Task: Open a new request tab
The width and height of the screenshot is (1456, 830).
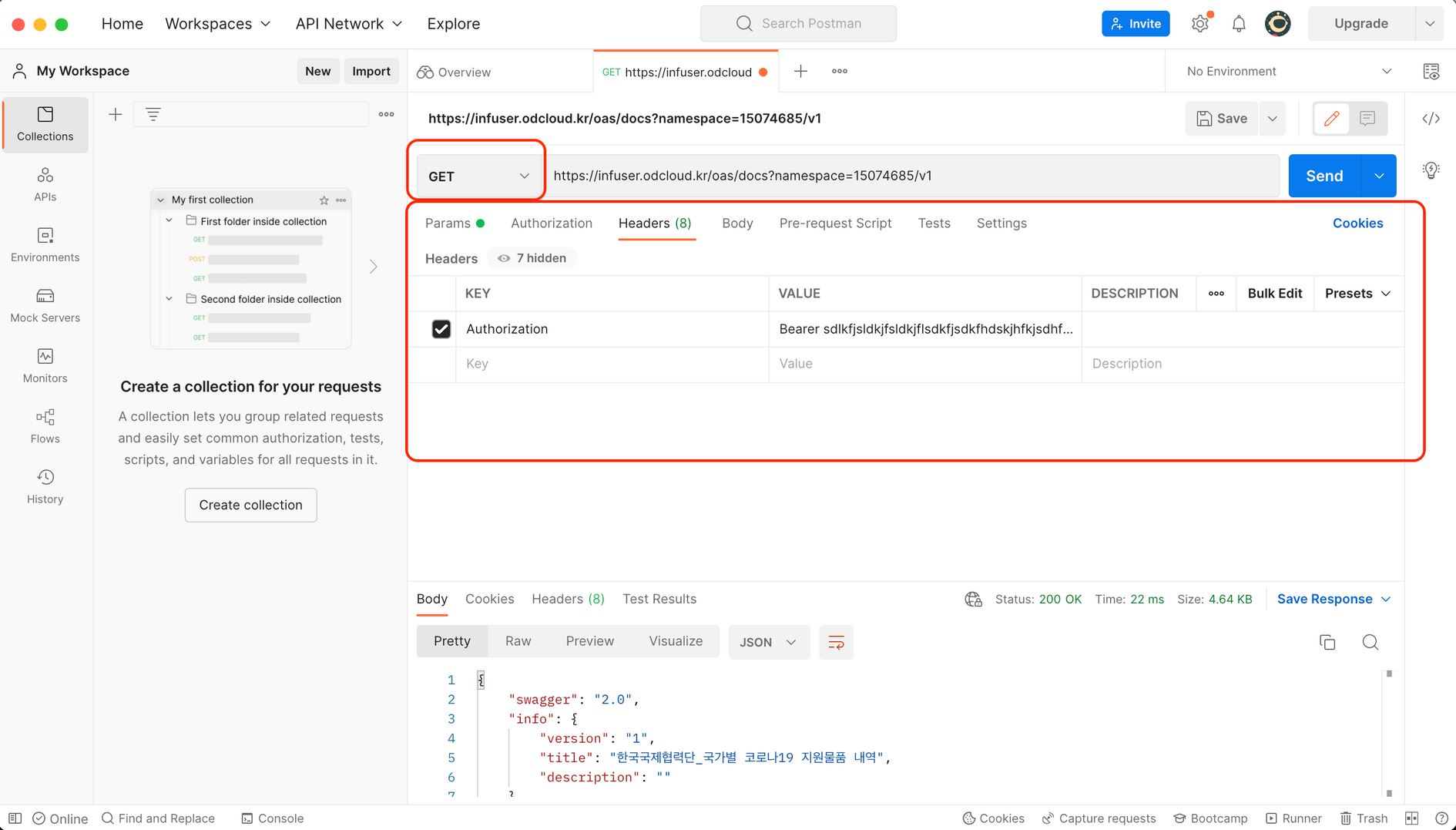Action: [800, 72]
